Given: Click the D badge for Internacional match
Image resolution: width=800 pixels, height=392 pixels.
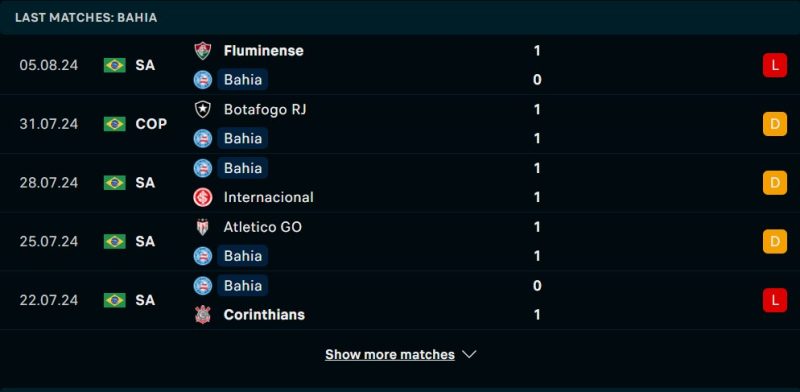Looking at the screenshot, I should pyautogui.click(x=774, y=183).
